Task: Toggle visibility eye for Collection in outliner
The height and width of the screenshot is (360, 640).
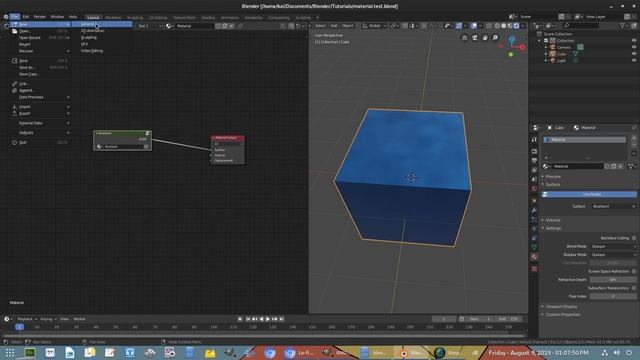Action: coord(634,40)
